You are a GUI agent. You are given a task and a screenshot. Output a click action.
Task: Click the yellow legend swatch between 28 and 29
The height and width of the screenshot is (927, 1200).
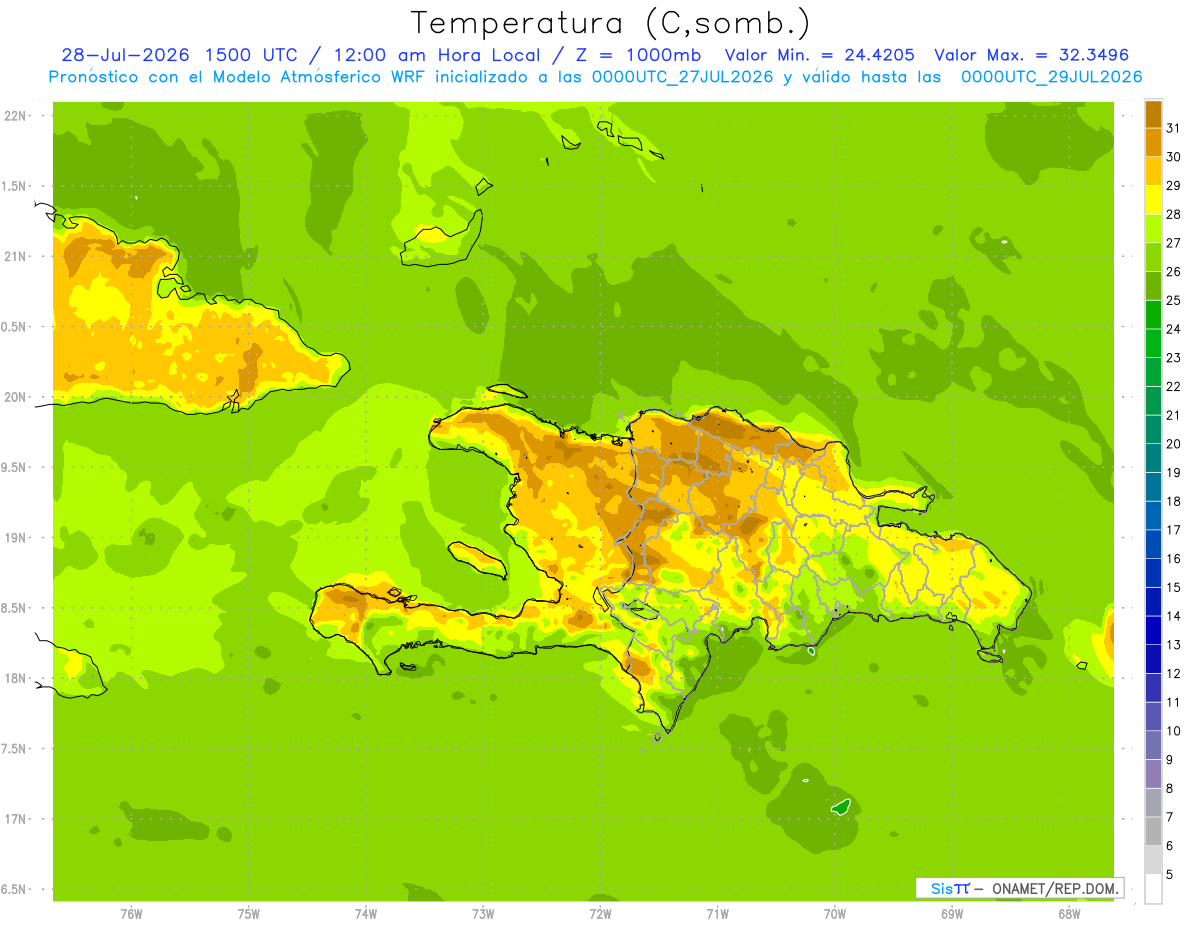[1154, 199]
